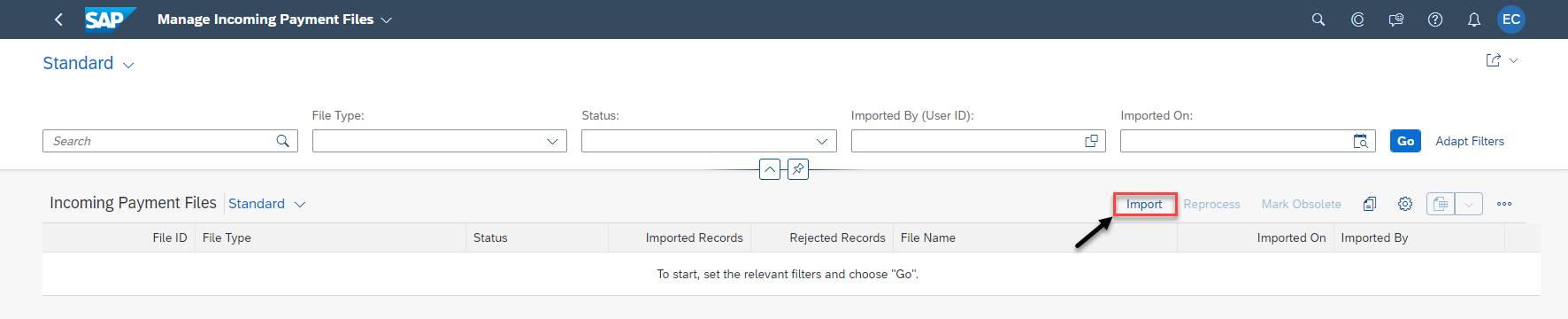The height and width of the screenshot is (319, 1568).
Task: Open the Joule copilot icon
Action: pos(1357,19)
